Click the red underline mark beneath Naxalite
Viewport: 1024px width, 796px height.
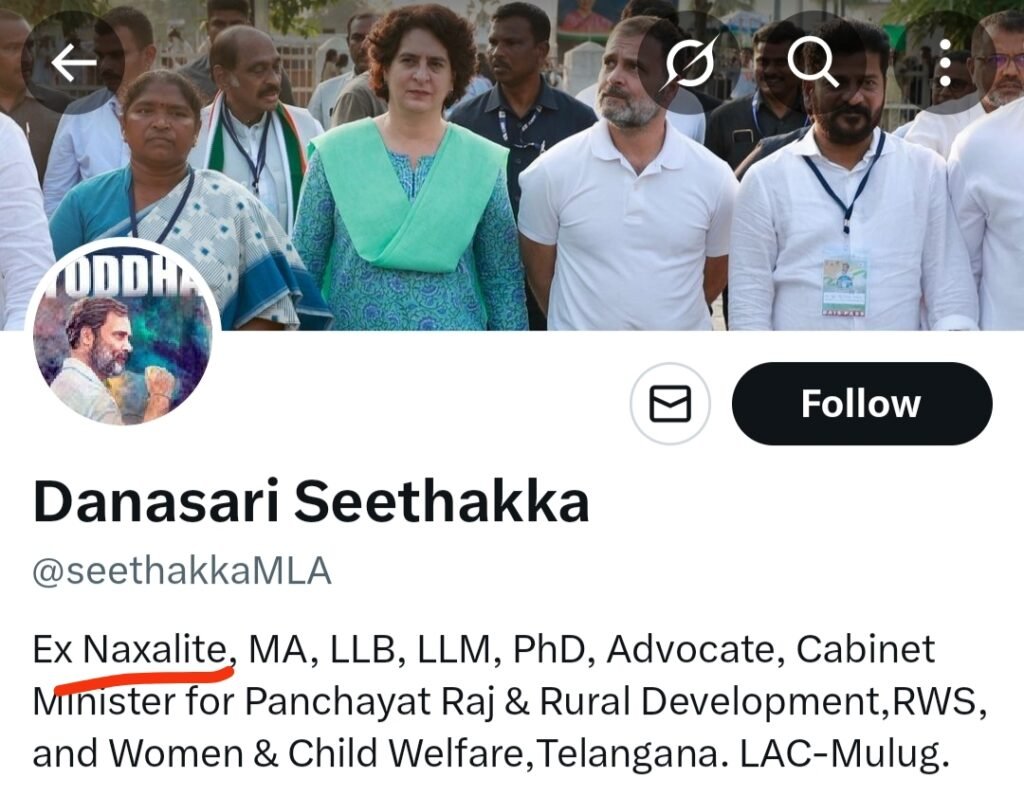click(144, 677)
